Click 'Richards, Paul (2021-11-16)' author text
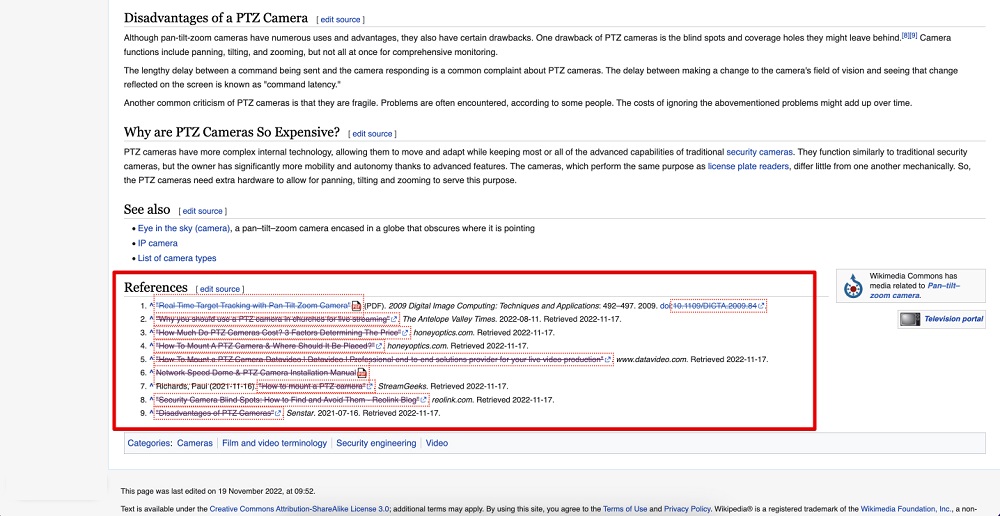This screenshot has height=516, width=1000. (x=206, y=387)
